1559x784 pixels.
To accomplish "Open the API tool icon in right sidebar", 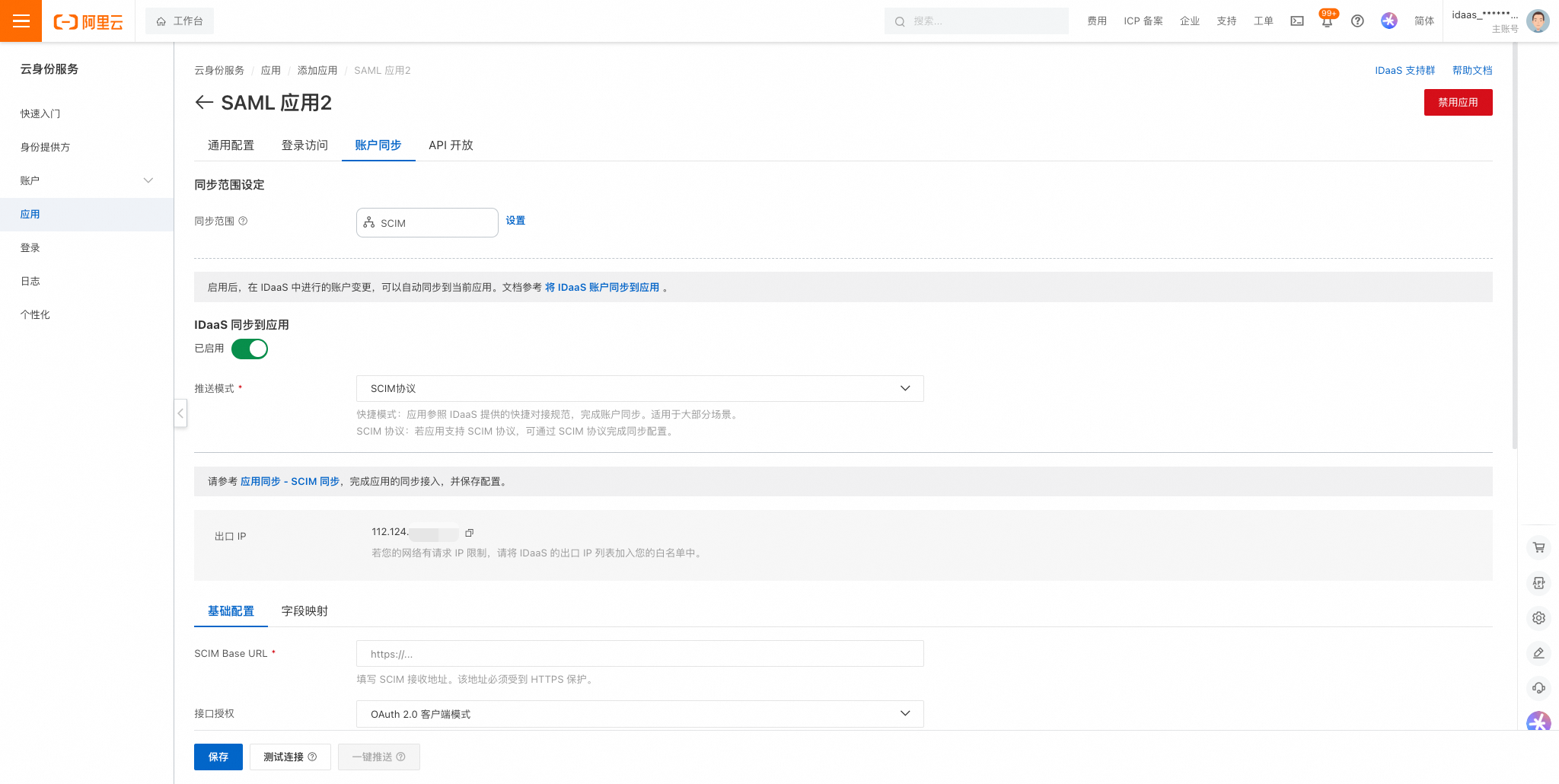I will 1539,583.
